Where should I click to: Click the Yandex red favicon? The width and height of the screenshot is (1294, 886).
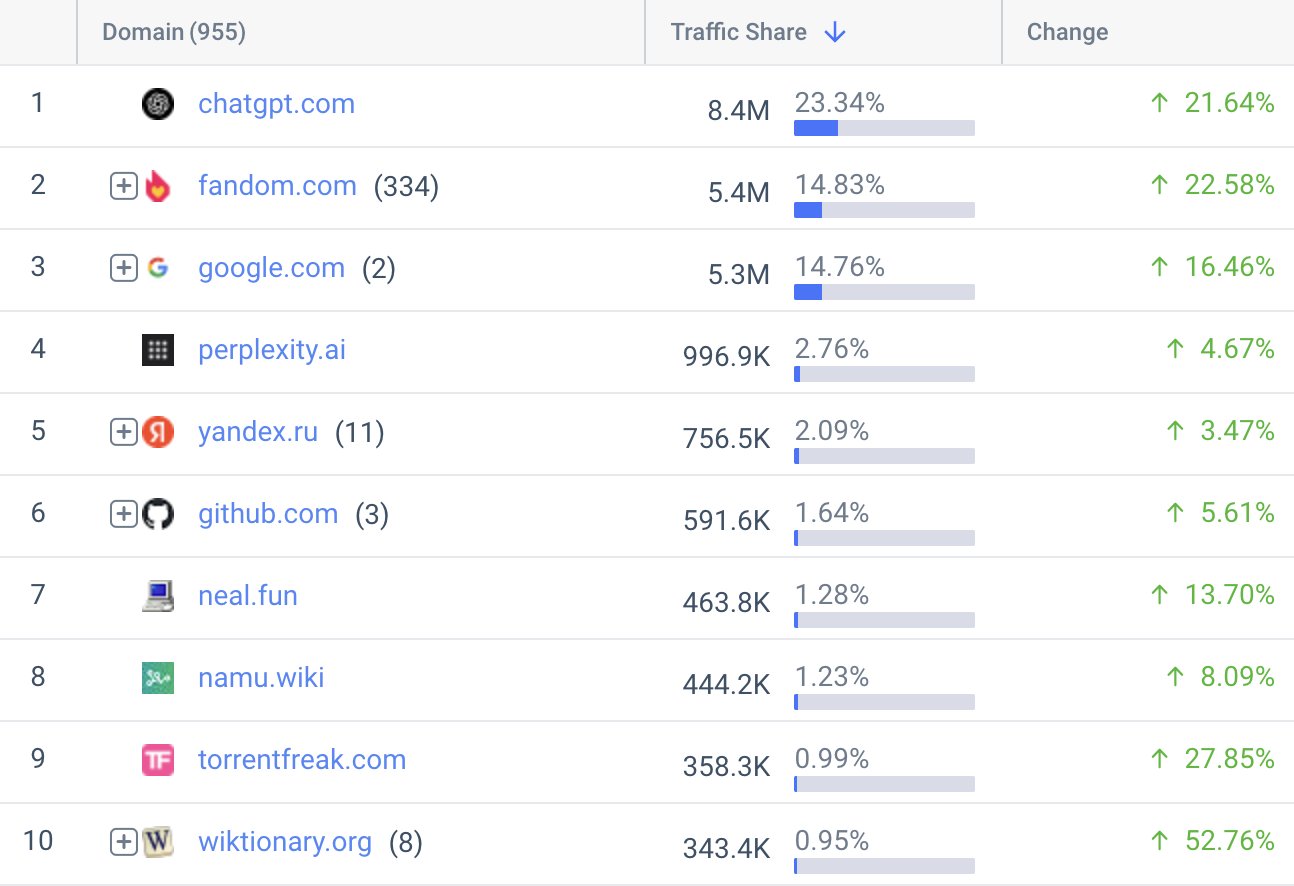point(158,432)
